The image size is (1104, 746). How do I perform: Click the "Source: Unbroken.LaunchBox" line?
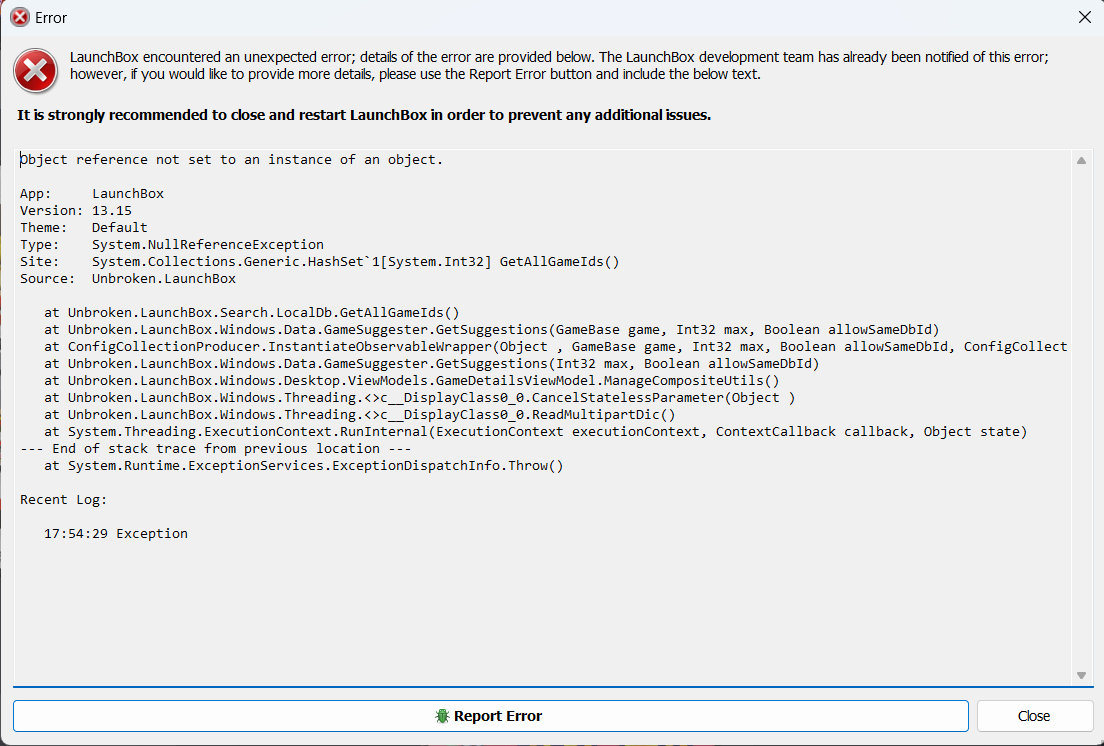tap(128, 278)
